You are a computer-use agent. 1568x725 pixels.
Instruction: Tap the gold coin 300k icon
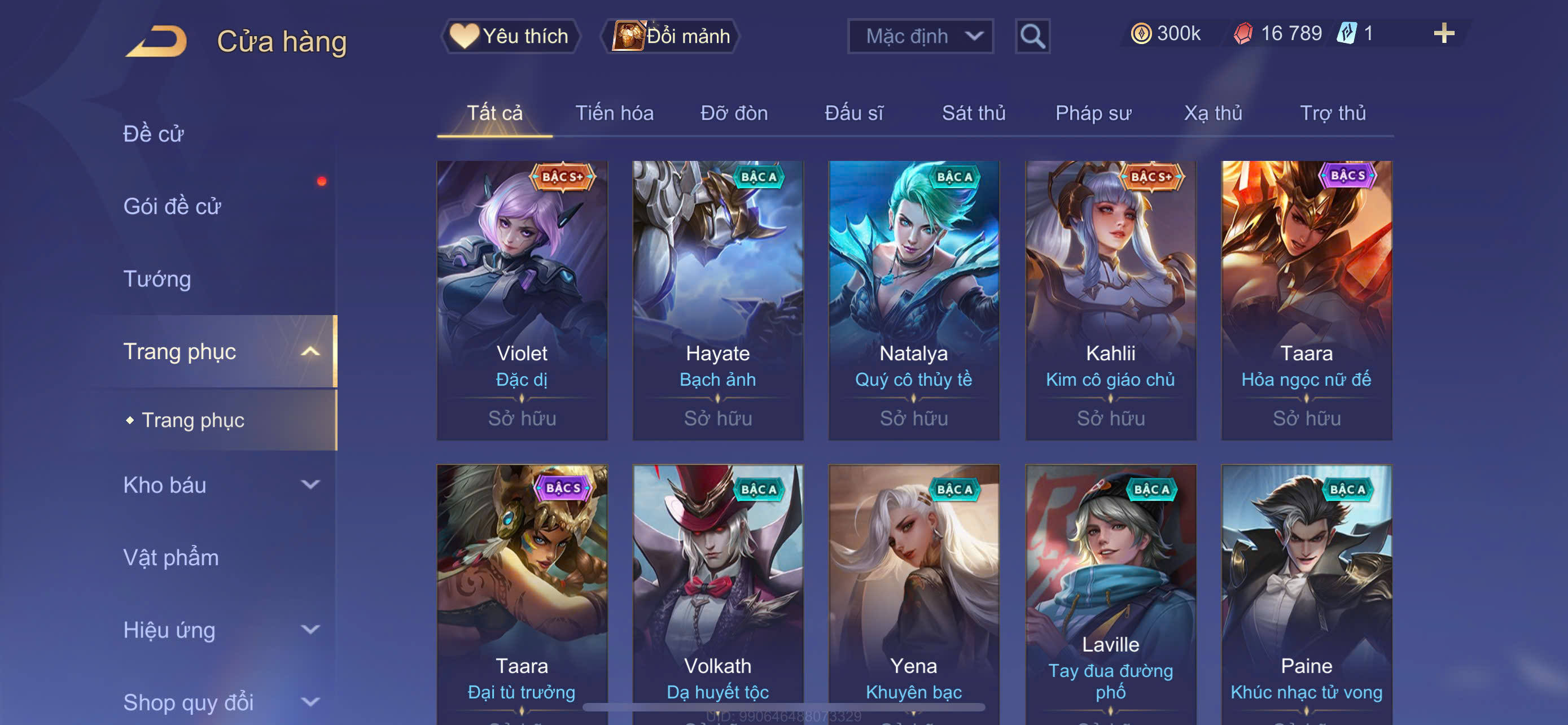(x=1141, y=33)
